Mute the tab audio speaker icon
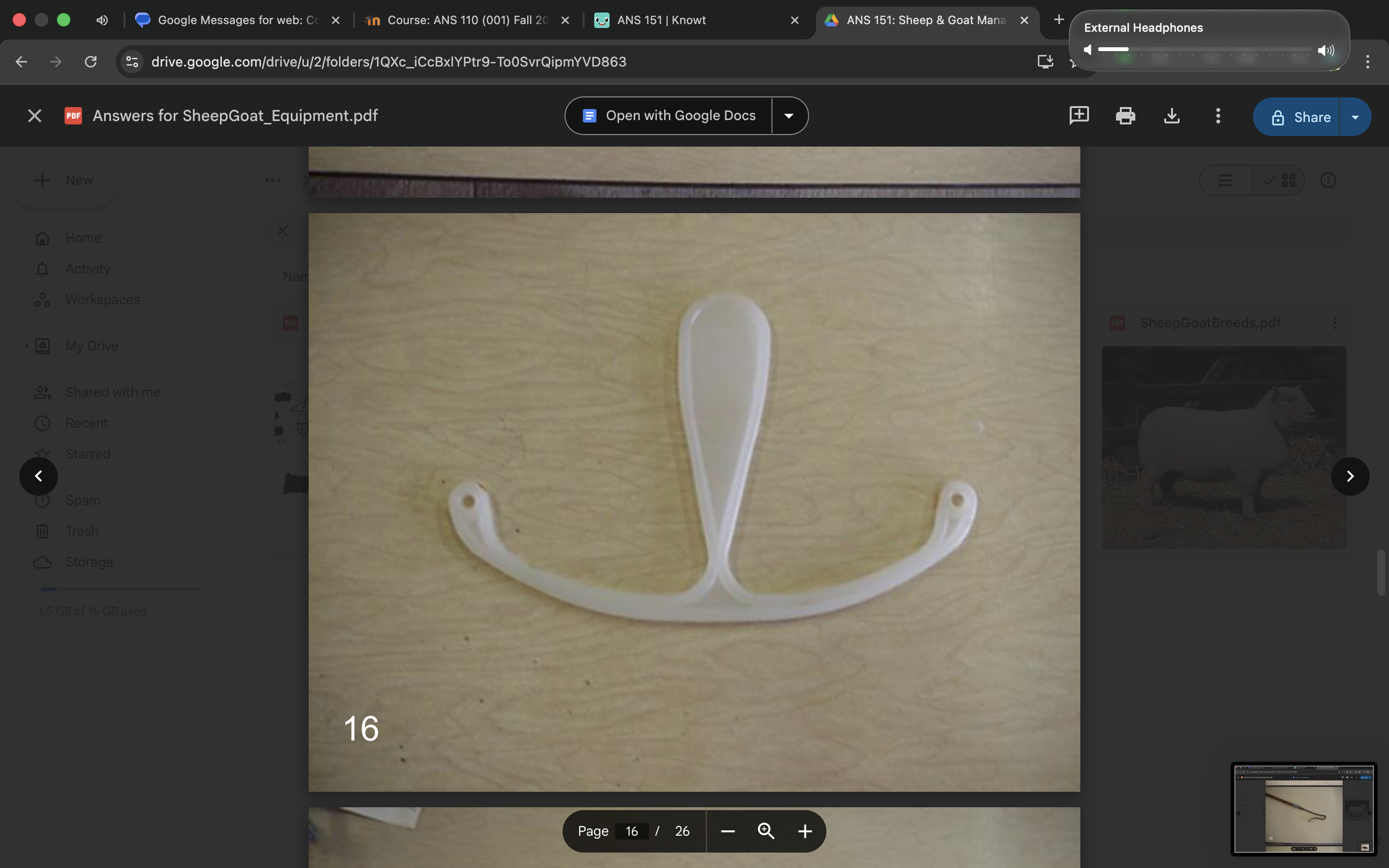This screenshot has width=1389, height=868. tap(102, 20)
